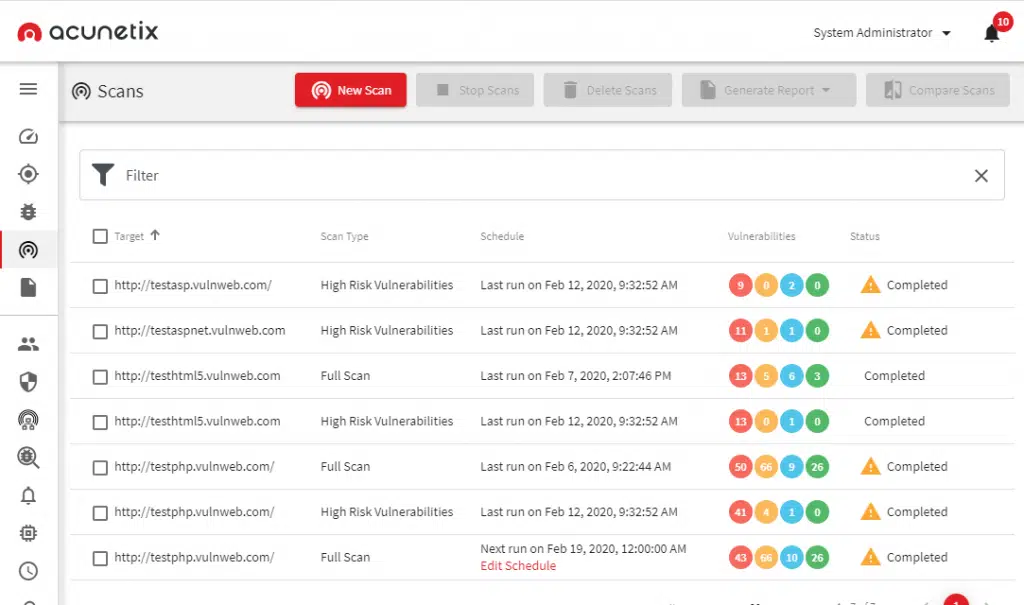Click the Acunetix logo

[88, 31]
